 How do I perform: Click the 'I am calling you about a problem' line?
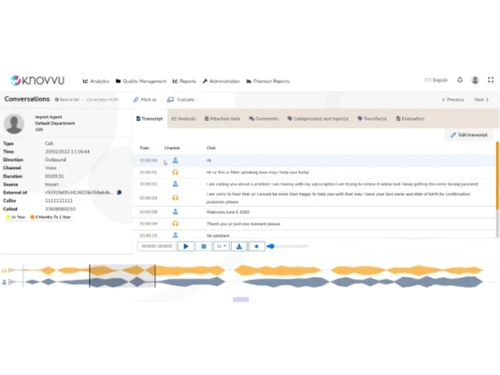(x=342, y=184)
